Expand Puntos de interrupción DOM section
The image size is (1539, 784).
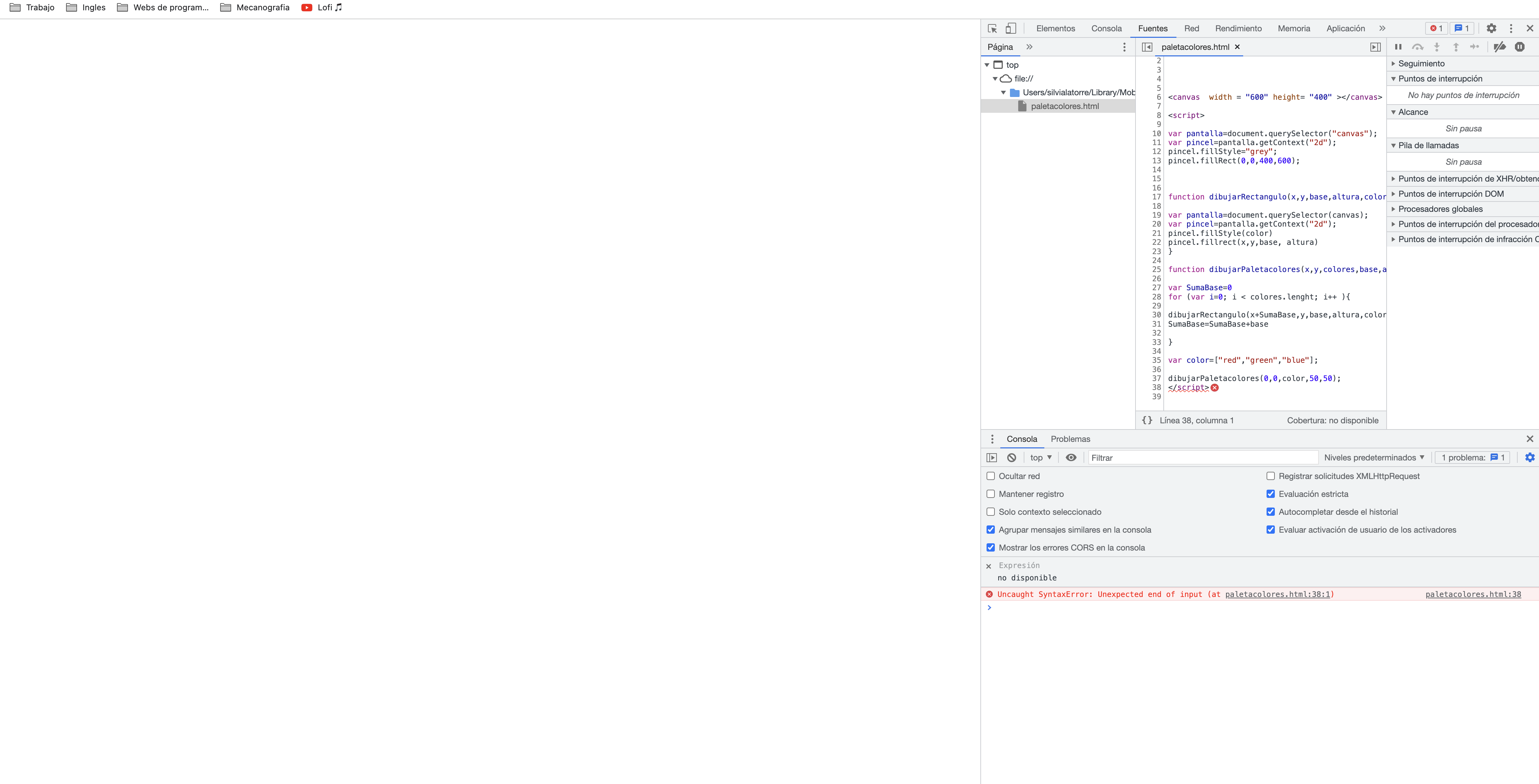pyautogui.click(x=1393, y=194)
